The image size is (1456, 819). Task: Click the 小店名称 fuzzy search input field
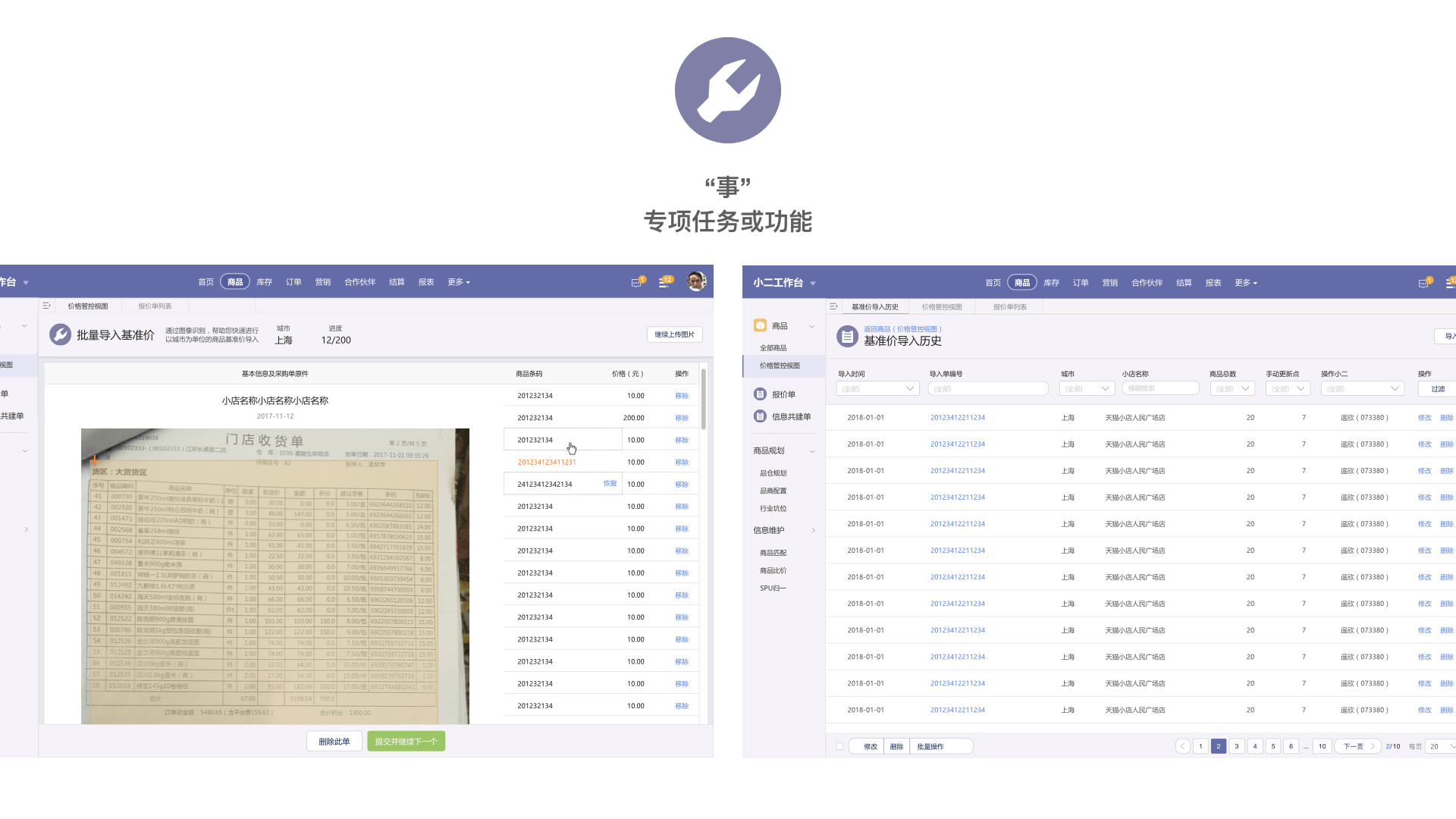1160,389
